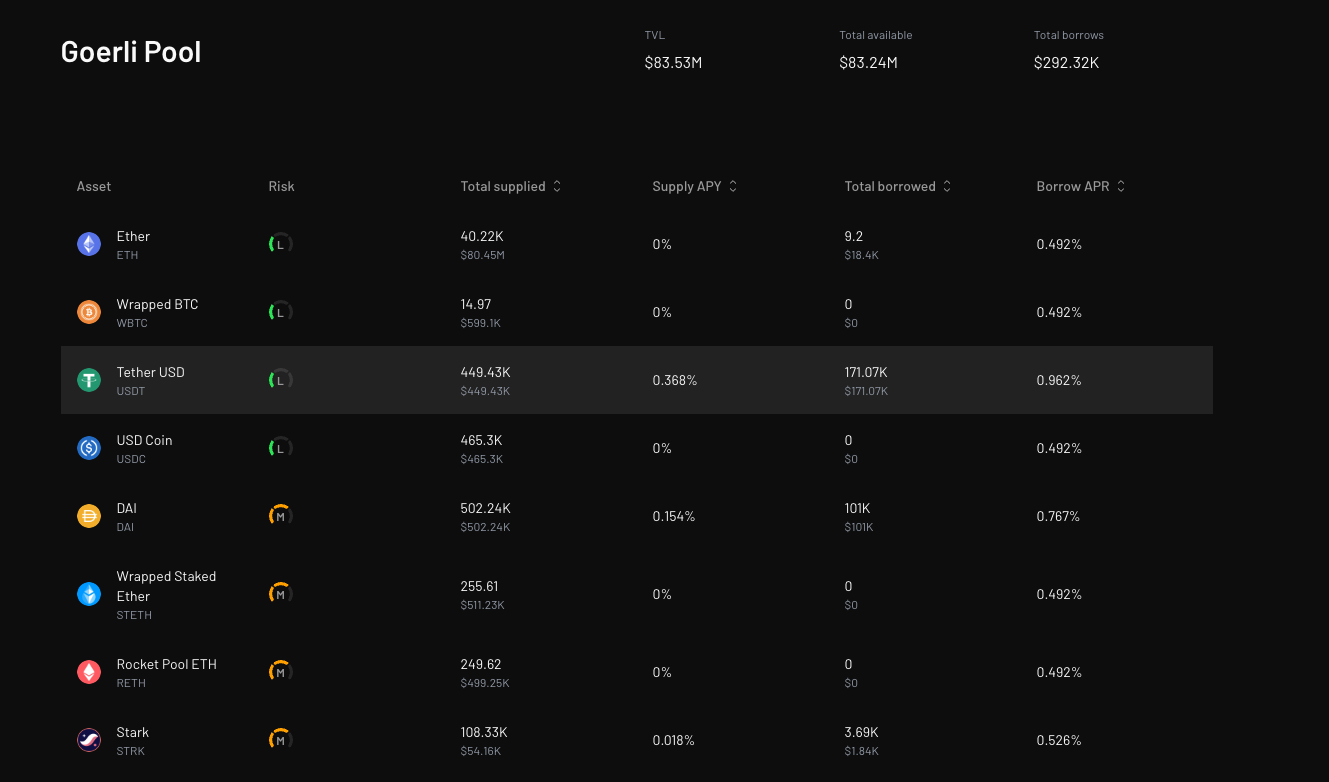The image size is (1329, 782).
Task: Click Stark total borrowed 3.69K
Action: coord(861,732)
